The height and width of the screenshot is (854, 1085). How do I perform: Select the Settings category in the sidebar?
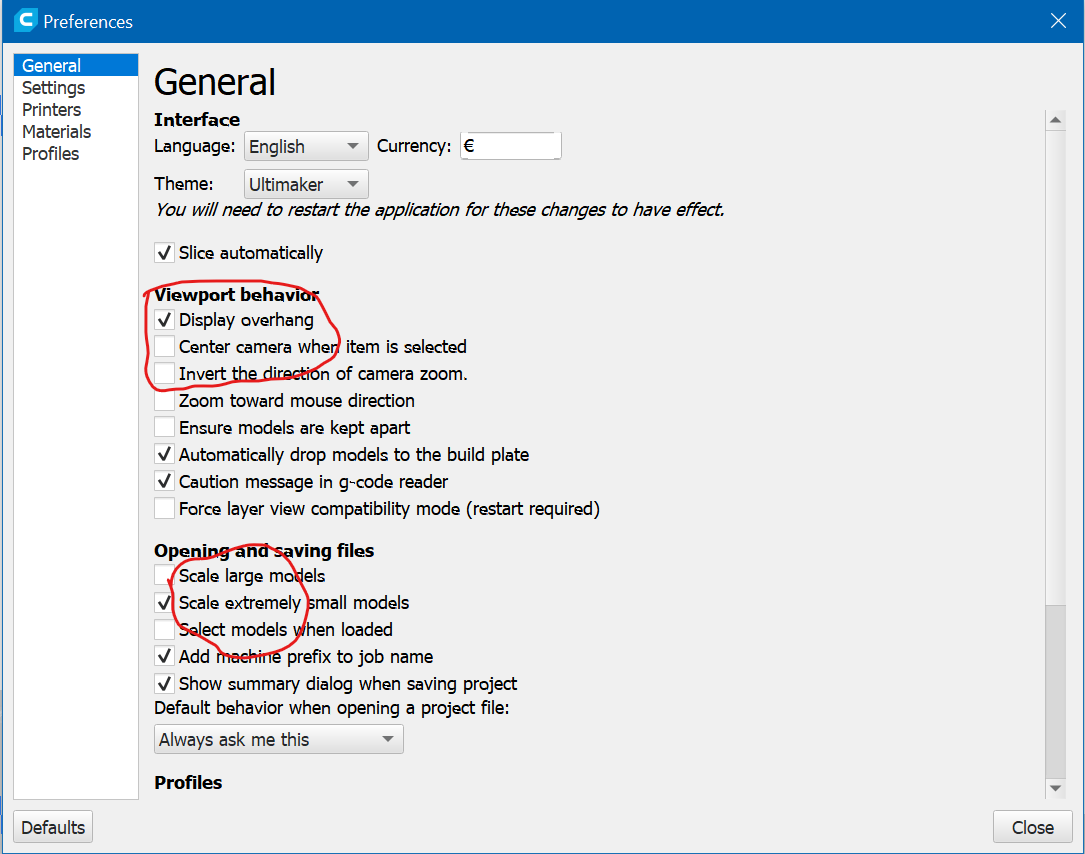point(53,87)
